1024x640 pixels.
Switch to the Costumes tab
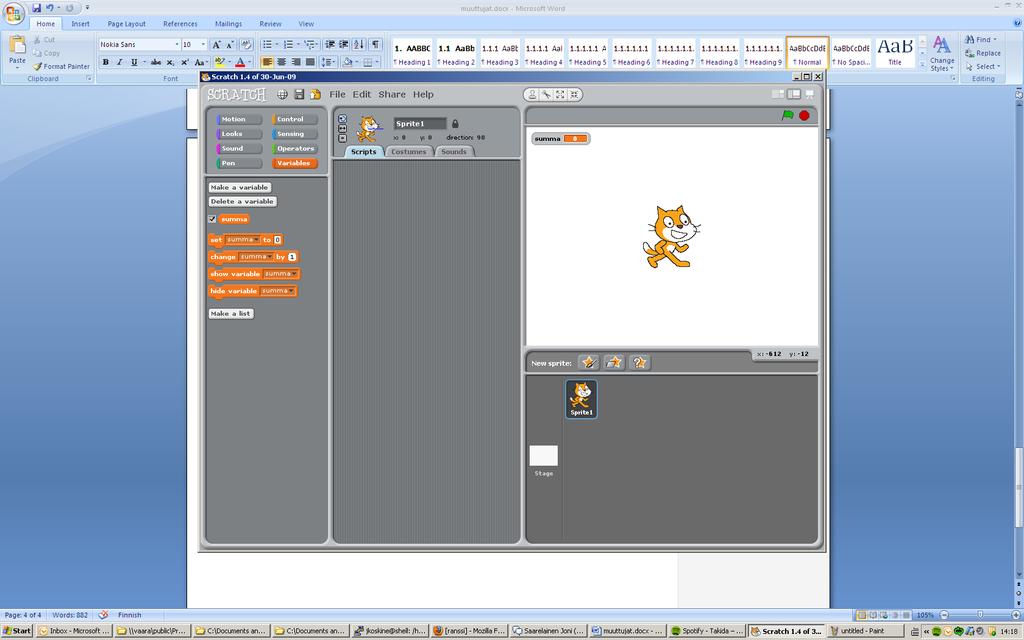(x=409, y=152)
